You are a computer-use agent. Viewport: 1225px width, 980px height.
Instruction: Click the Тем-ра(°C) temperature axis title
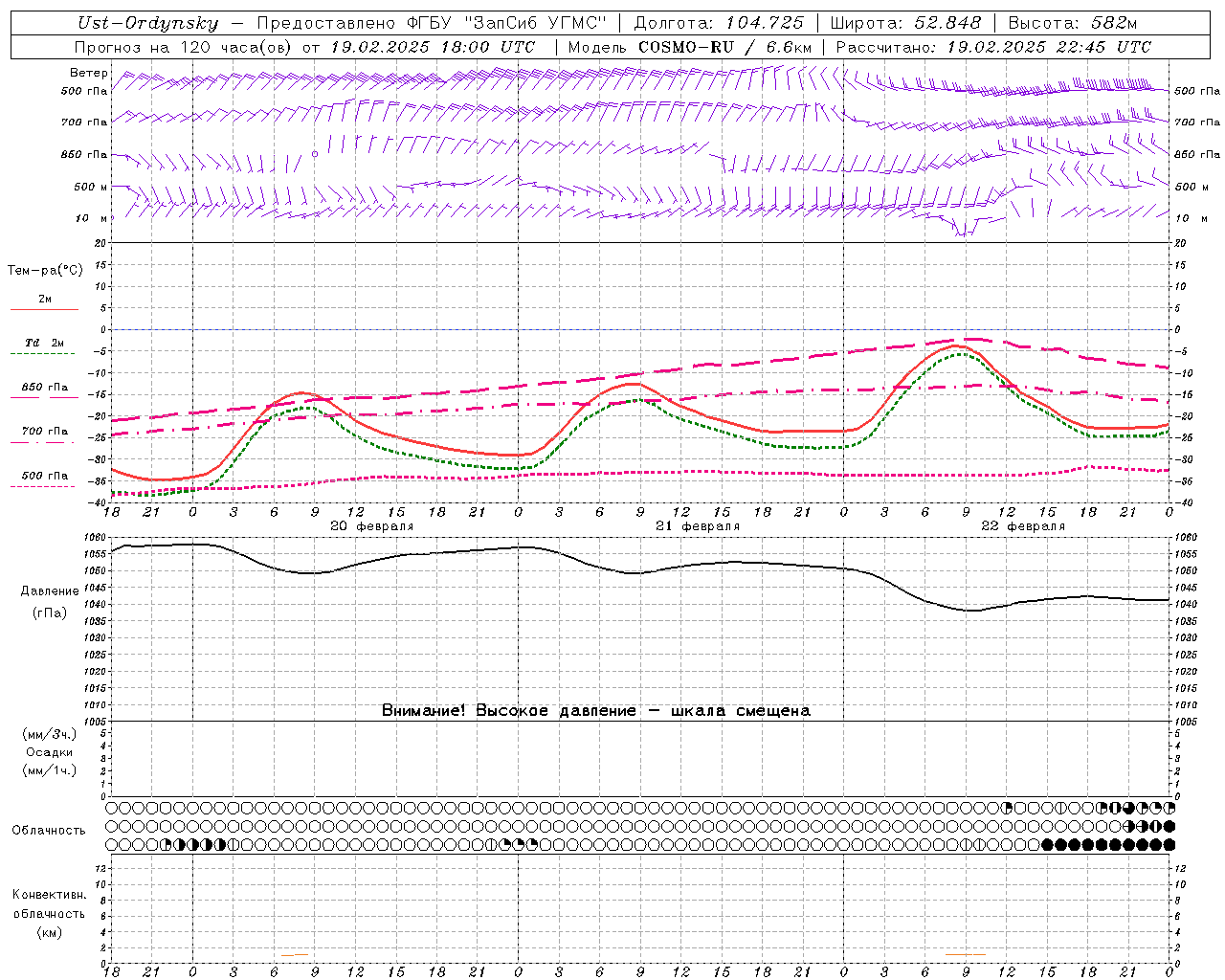coord(45,271)
